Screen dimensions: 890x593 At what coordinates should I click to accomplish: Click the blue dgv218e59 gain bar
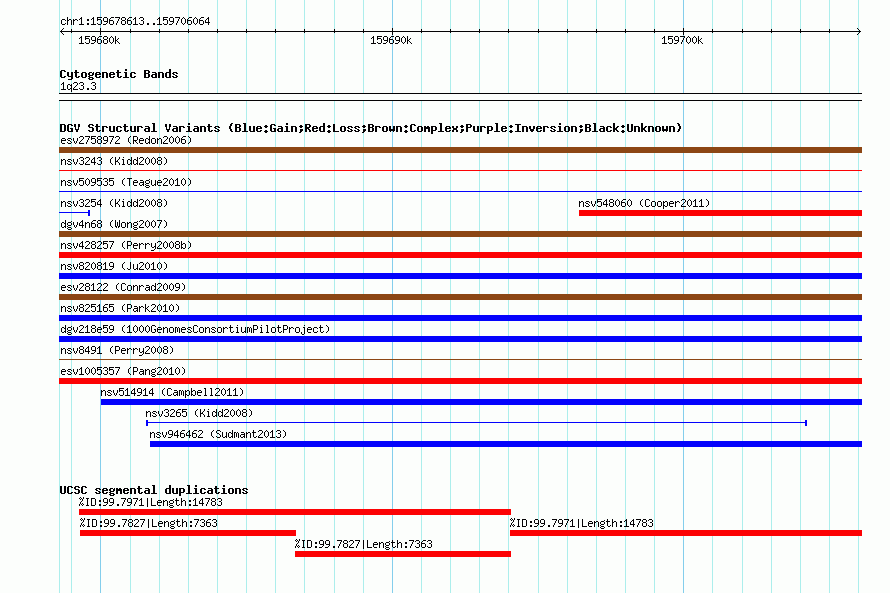click(460, 339)
